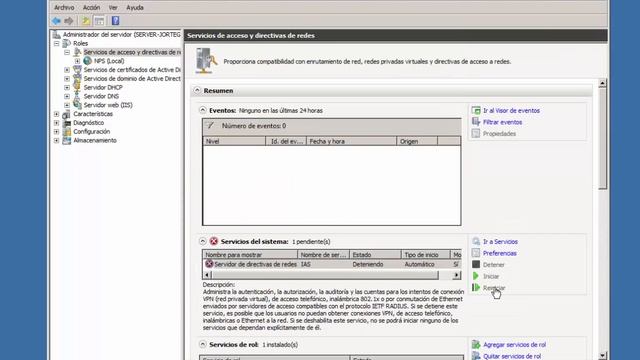Open the Ir al Visor de eventos link
The height and width of the screenshot is (360, 640).
pyautogui.click(x=511, y=111)
